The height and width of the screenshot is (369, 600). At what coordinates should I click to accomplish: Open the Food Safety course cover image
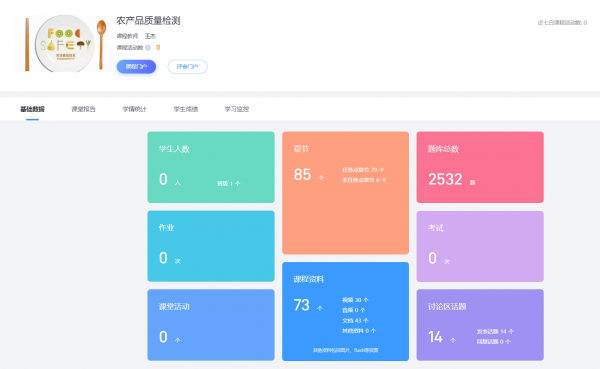pos(64,43)
